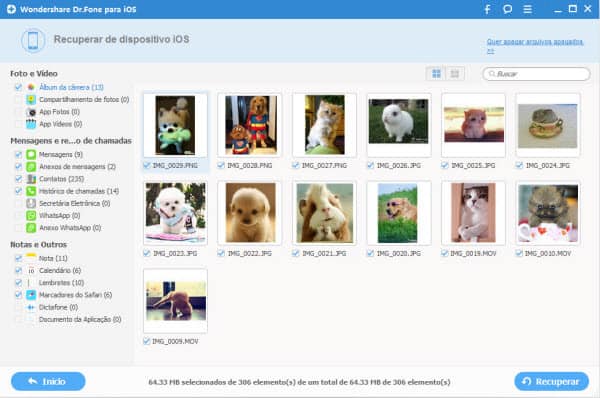Viewport: 600px width, 398px height.
Task: Select the IMG_0028.PNG superman dogs thumbnail
Action: [x=249, y=125]
